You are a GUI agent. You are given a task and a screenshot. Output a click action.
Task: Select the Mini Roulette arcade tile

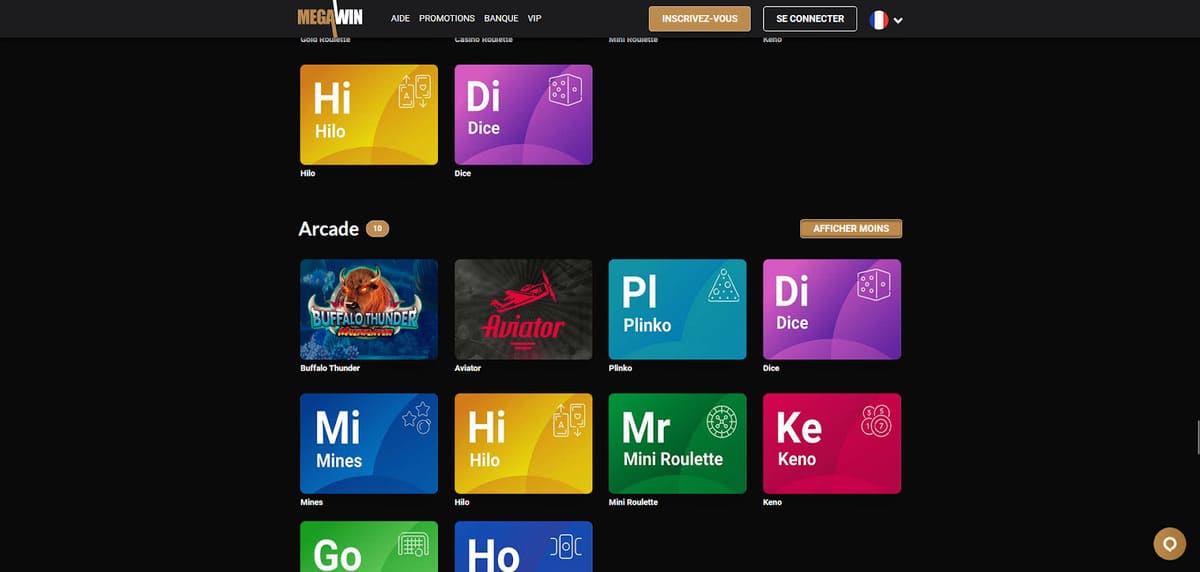(x=677, y=443)
